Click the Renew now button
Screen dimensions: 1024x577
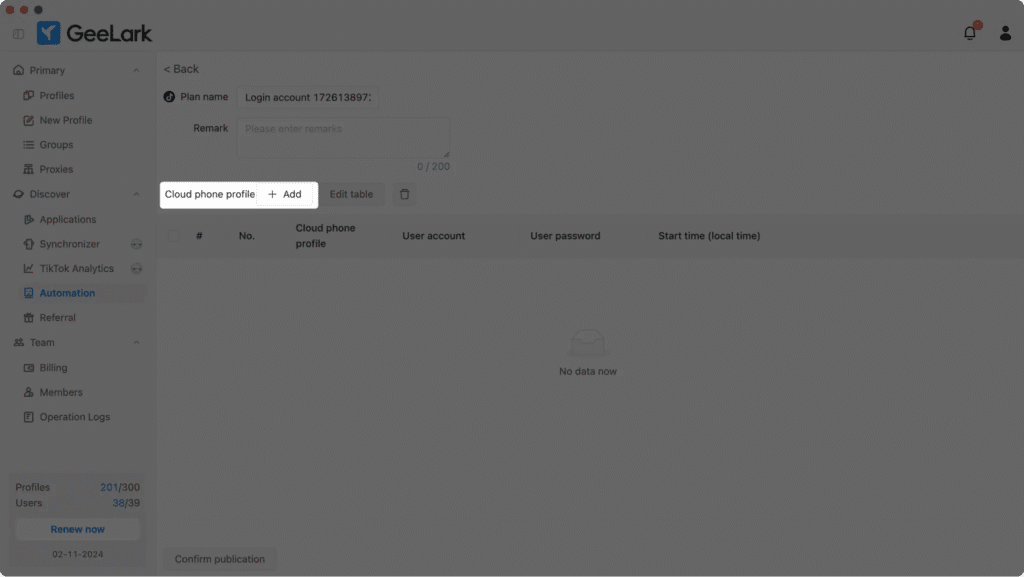[x=77, y=529]
